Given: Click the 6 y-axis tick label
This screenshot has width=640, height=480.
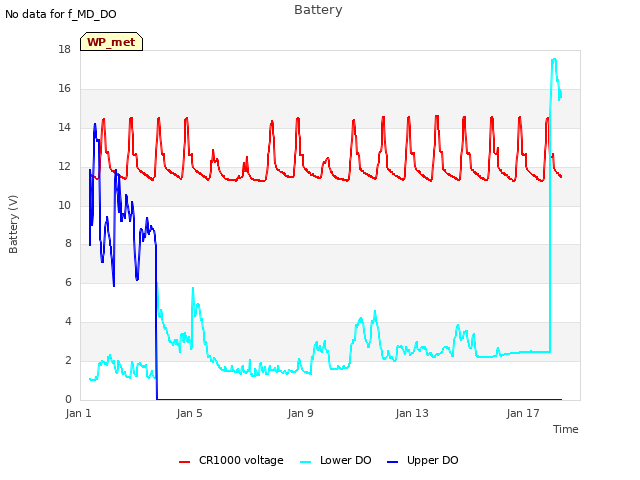Looking at the screenshot, I should 68,282.
